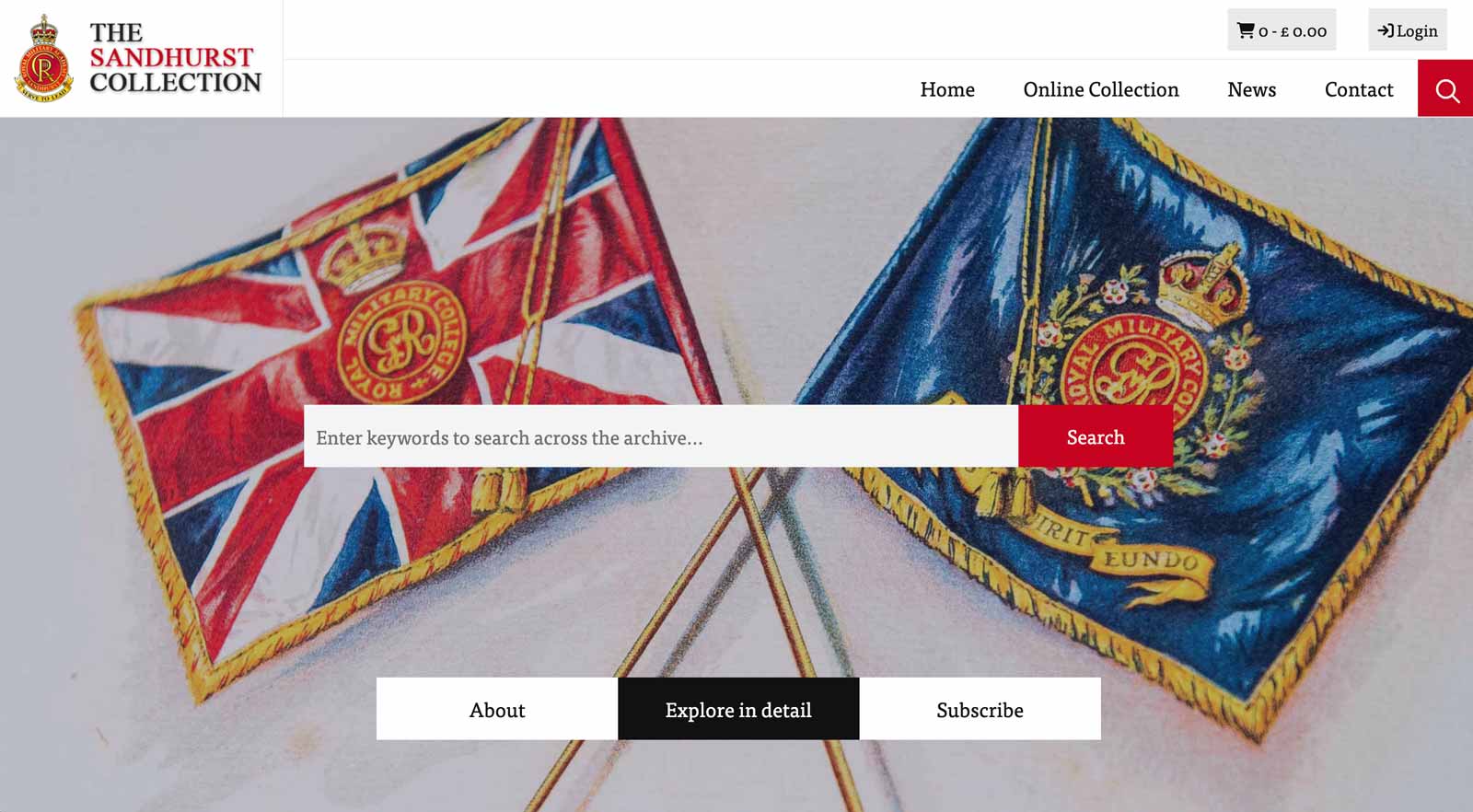Image resolution: width=1473 pixels, height=812 pixels.
Task: Click the Subscribe button
Action: 980,709
